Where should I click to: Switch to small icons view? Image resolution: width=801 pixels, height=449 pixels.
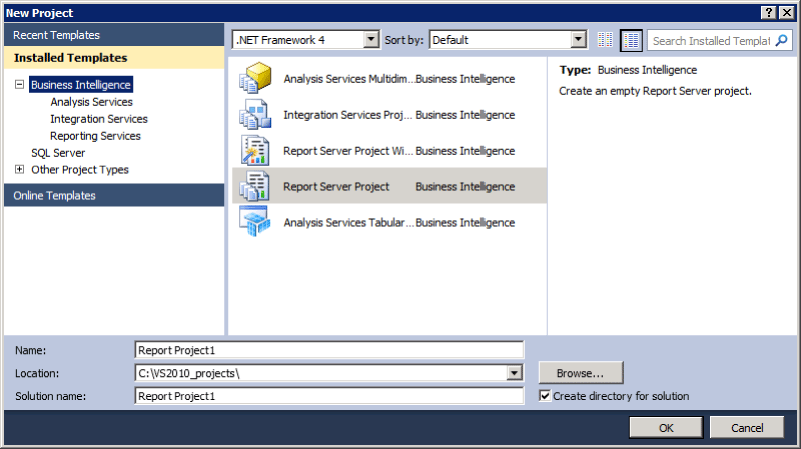pyautogui.click(x=605, y=40)
